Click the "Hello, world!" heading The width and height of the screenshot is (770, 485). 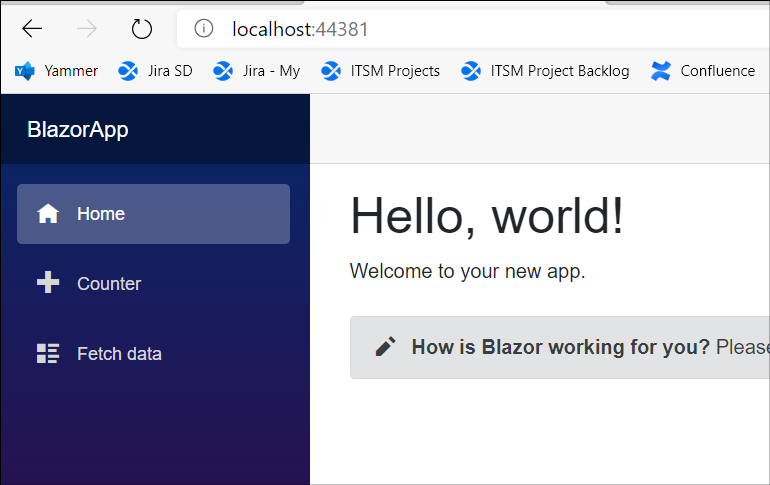pyautogui.click(x=487, y=216)
